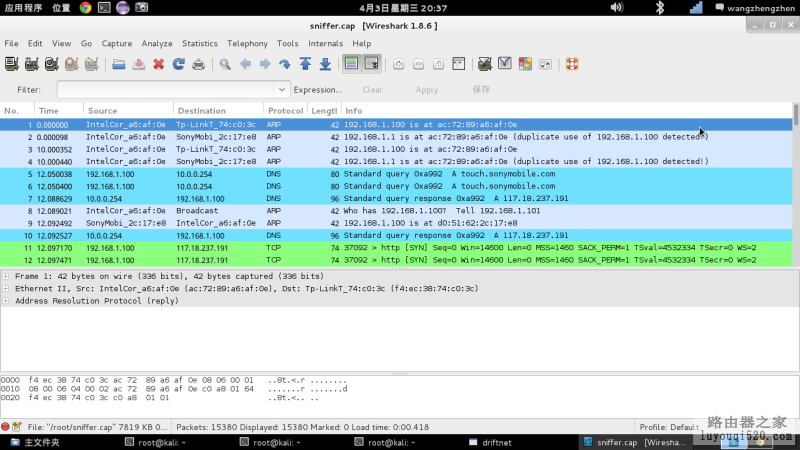Toggle colorize packet list button
Image resolution: width=800 pixels, height=450 pixels.
[352, 64]
